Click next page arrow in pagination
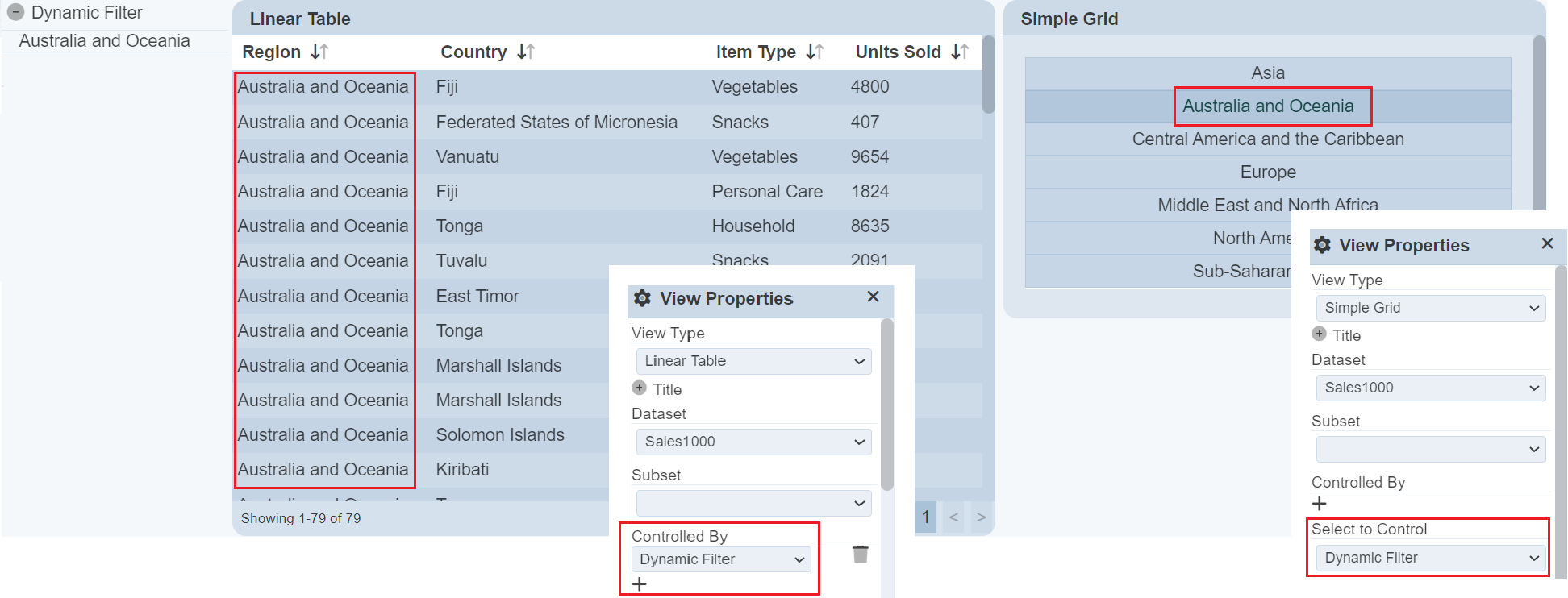The height and width of the screenshot is (598, 1568). tap(981, 517)
